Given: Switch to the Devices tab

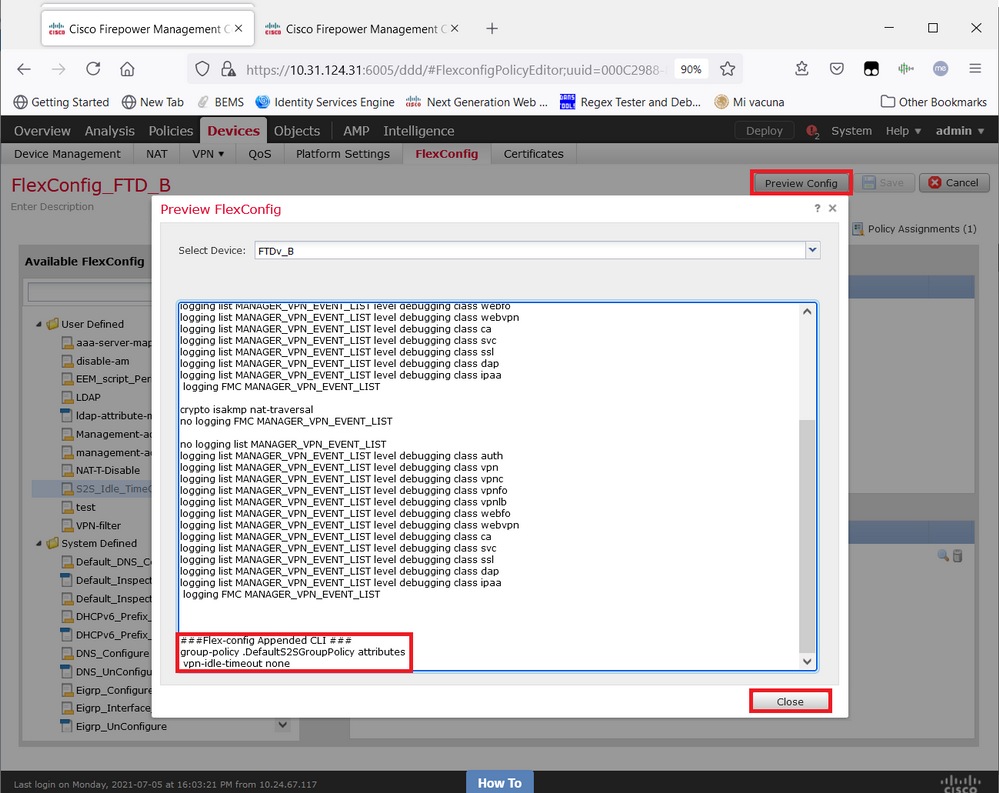Looking at the screenshot, I should [x=233, y=130].
